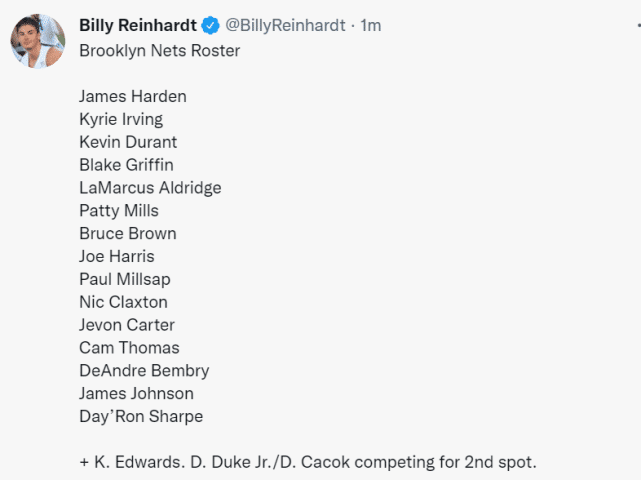Click the 'DeAndre Bembry' line
Viewport: 641px width, 480px height.
coord(144,370)
